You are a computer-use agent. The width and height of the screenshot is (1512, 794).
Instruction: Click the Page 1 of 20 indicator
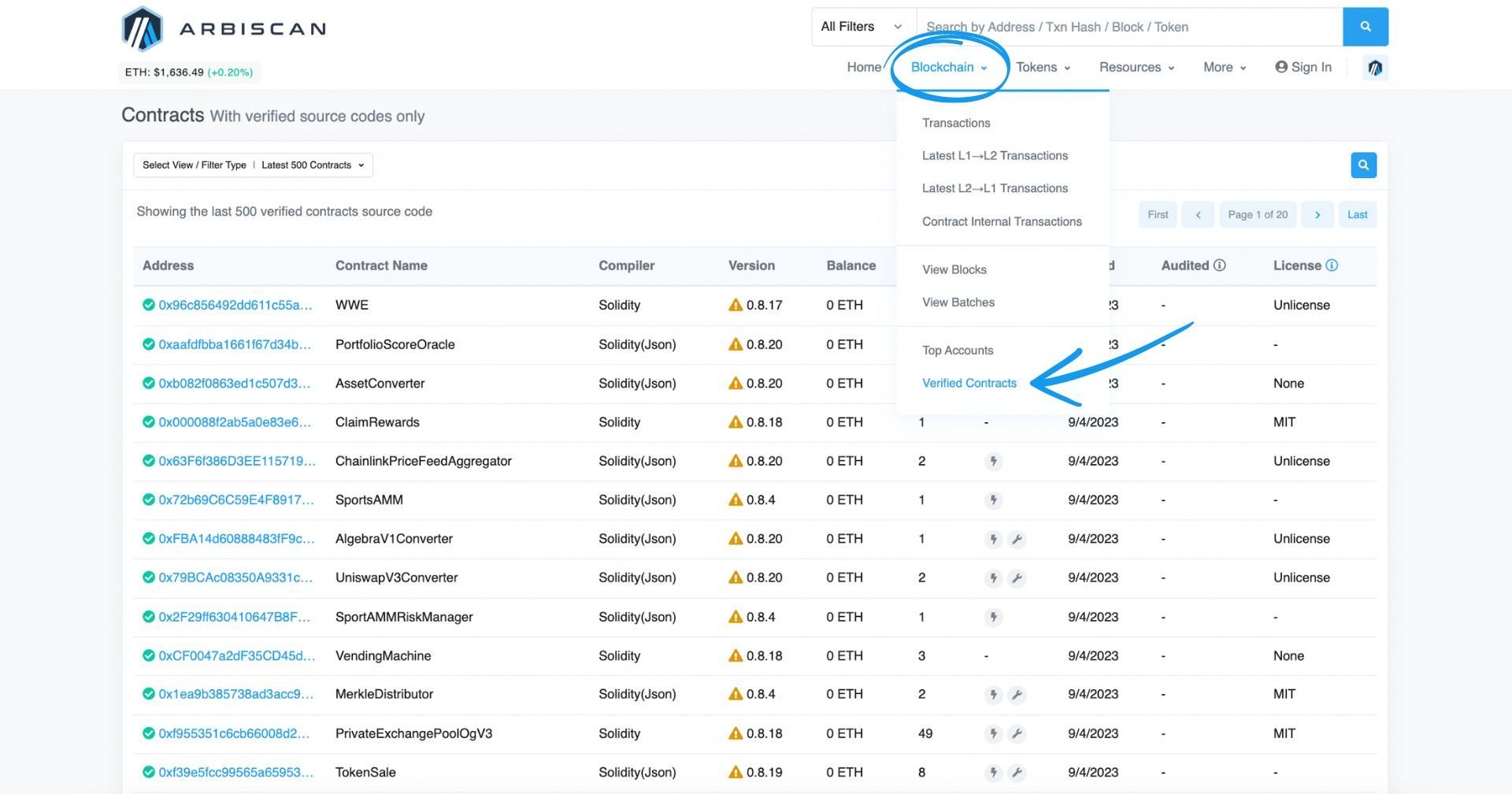[x=1258, y=214]
